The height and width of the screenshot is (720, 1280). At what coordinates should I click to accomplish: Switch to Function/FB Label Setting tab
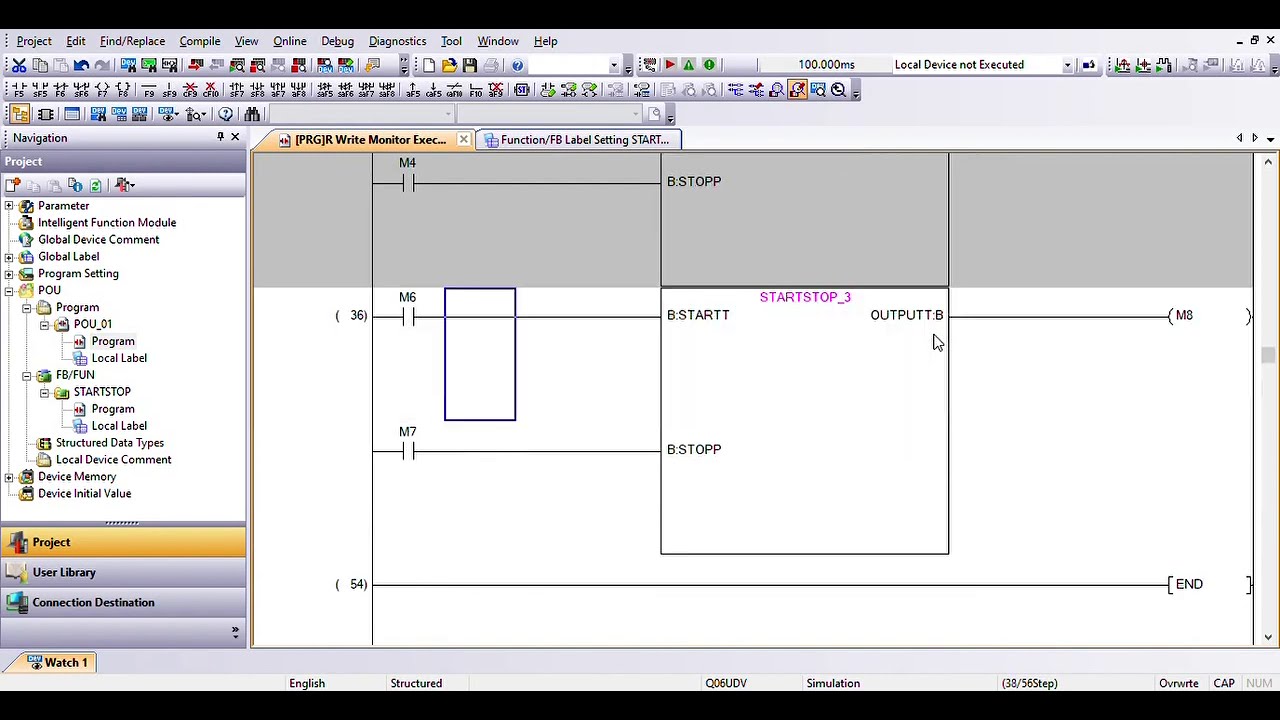pos(578,140)
